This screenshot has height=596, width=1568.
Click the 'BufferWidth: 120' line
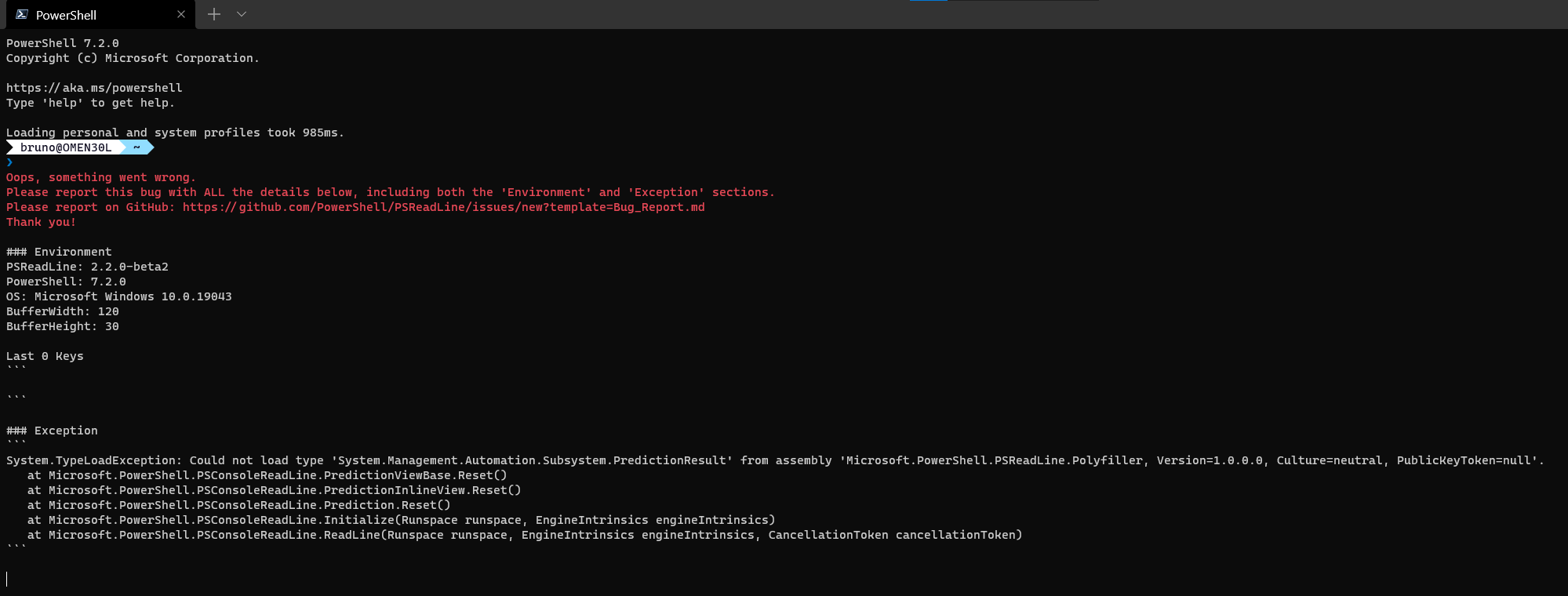tap(63, 311)
